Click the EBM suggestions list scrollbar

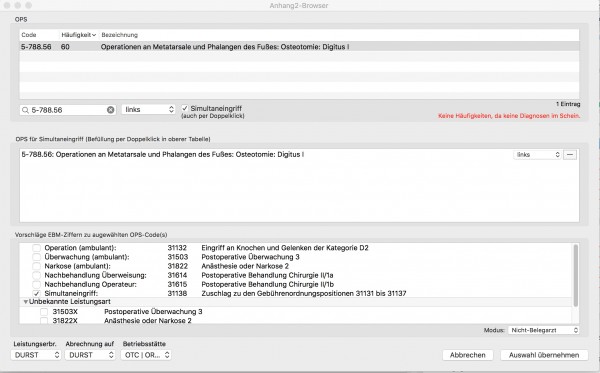576,275
